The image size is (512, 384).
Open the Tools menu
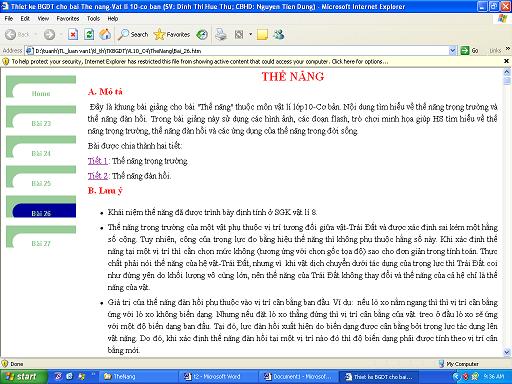pyautogui.click(x=93, y=19)
